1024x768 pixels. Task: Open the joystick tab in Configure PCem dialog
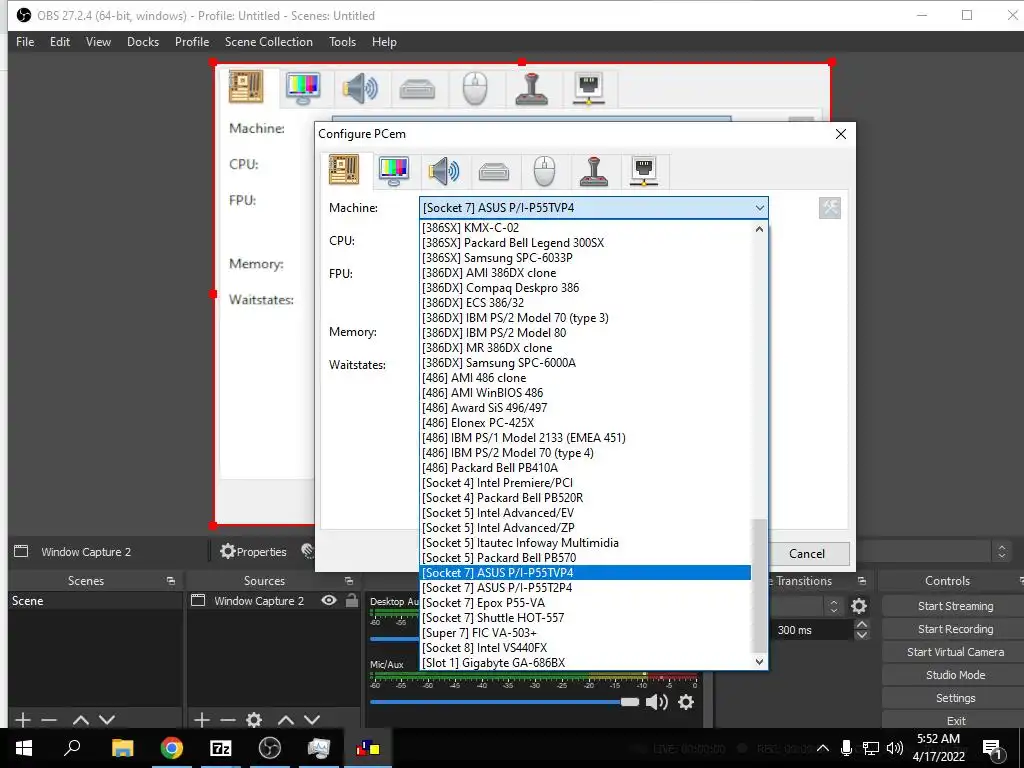594,171
